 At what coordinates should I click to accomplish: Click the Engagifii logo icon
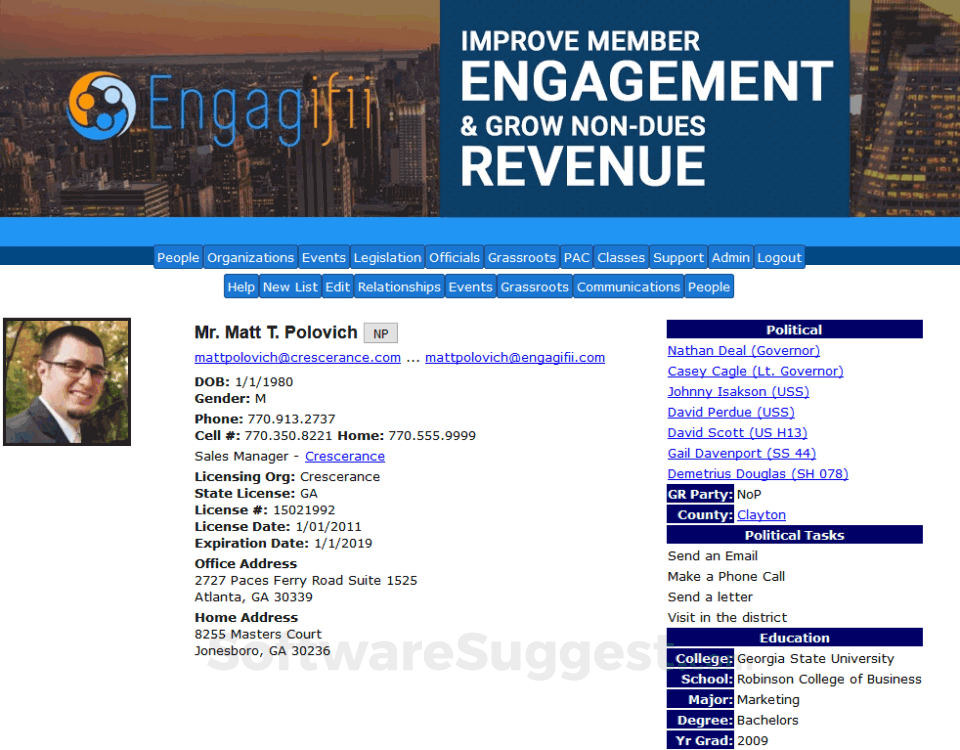[x=101, y=105]
